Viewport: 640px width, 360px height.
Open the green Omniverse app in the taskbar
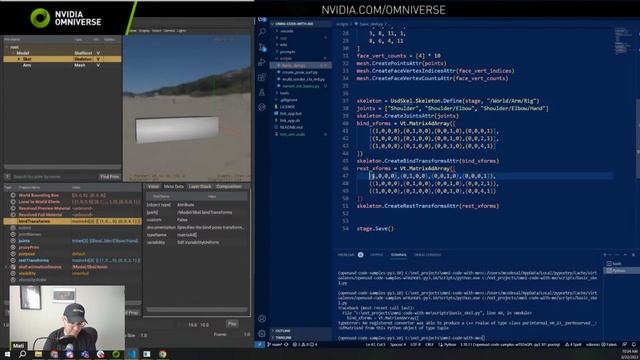(116, 354)
